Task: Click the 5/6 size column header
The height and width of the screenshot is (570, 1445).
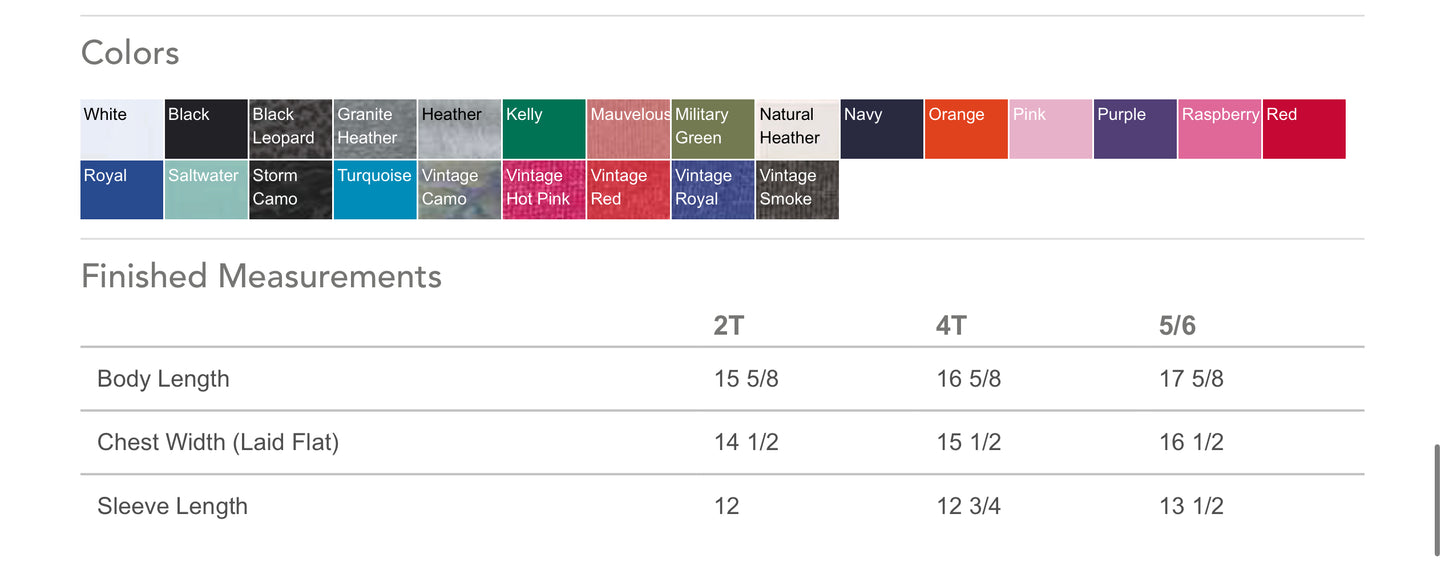Action: click(x=1177, y=326)
